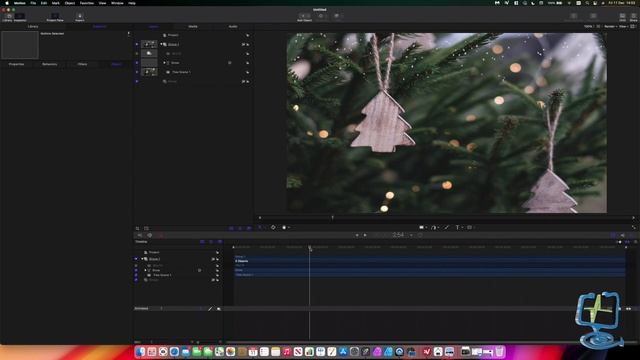Click the Import toolbar icon
Screen dimensions: 640x360
click(x=80, y=17)
